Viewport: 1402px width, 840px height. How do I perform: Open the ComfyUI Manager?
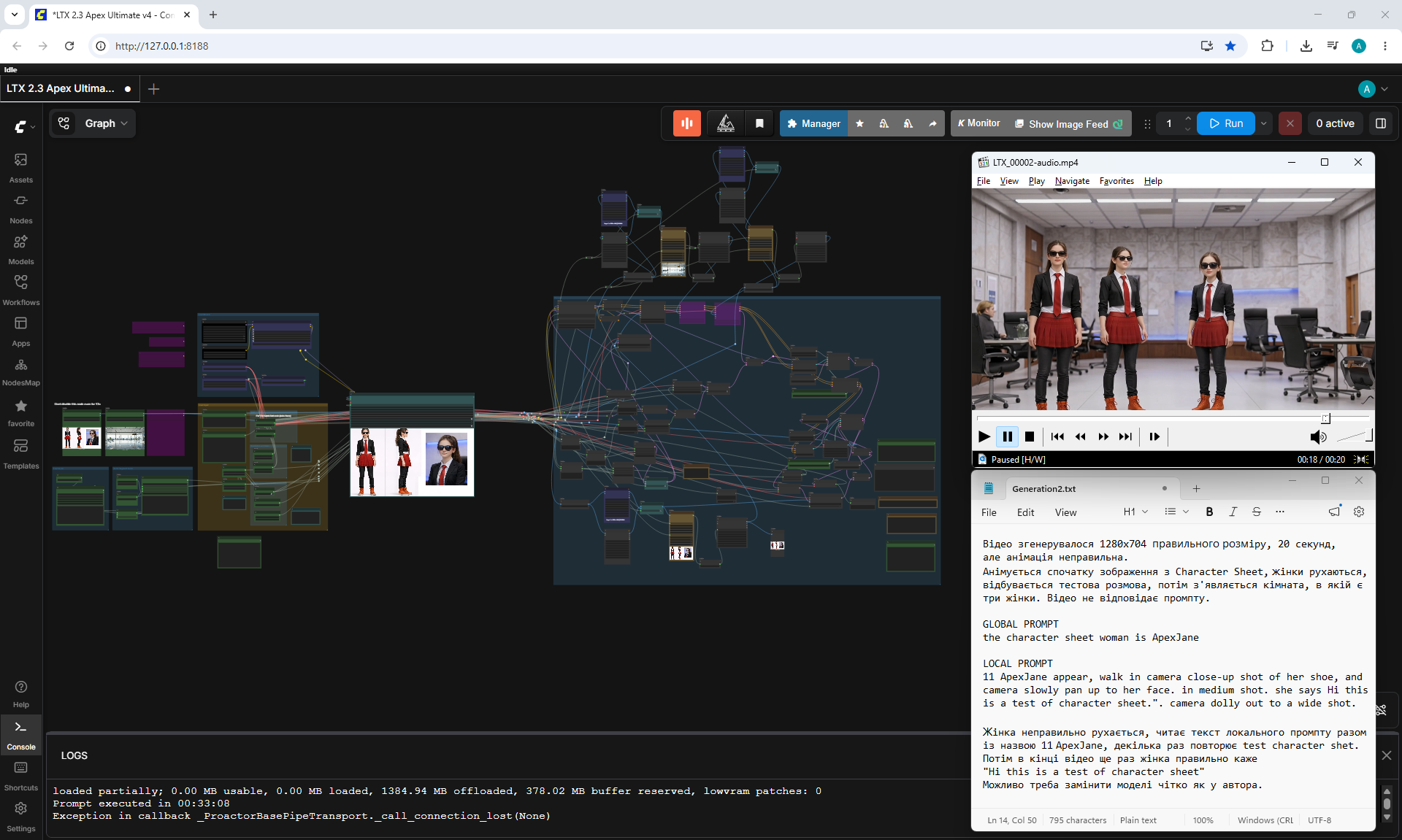click(x=814, y=123)
